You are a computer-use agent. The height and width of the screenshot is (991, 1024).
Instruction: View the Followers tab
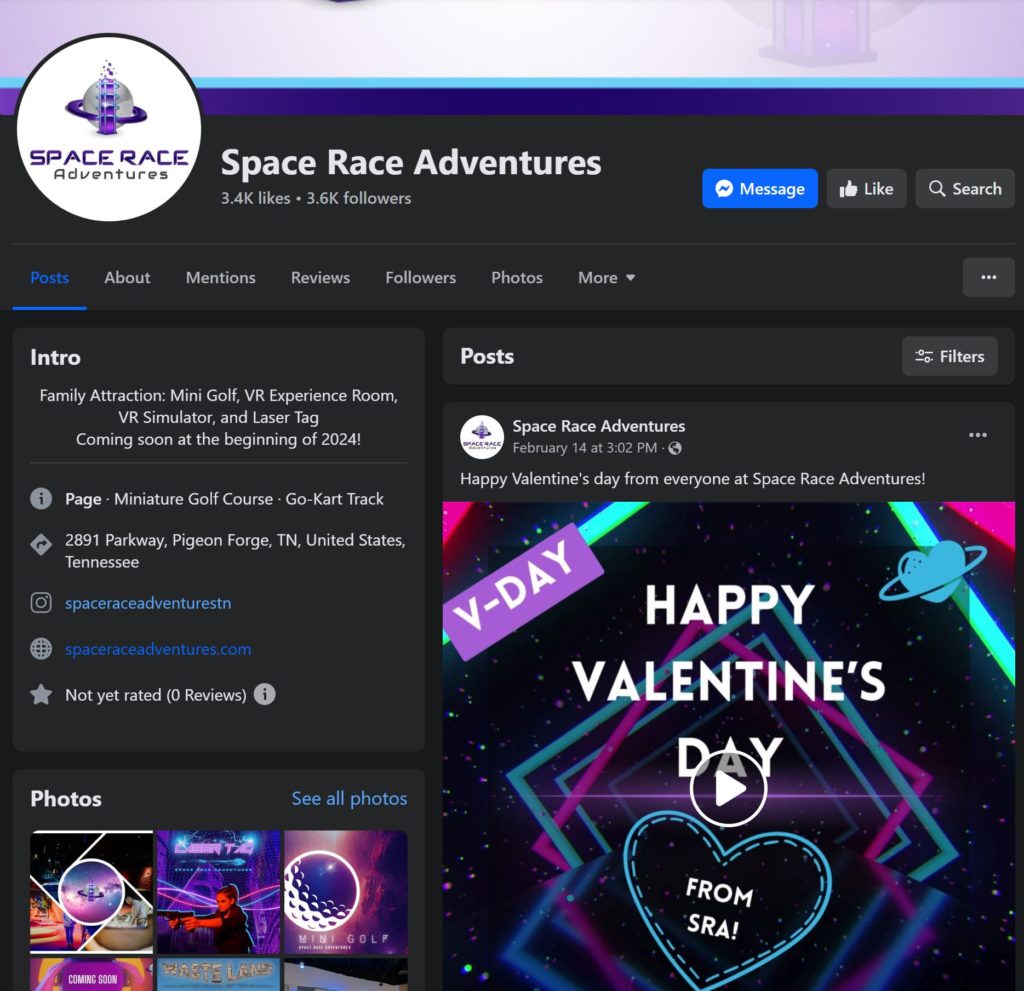click(x=421, y=278)
